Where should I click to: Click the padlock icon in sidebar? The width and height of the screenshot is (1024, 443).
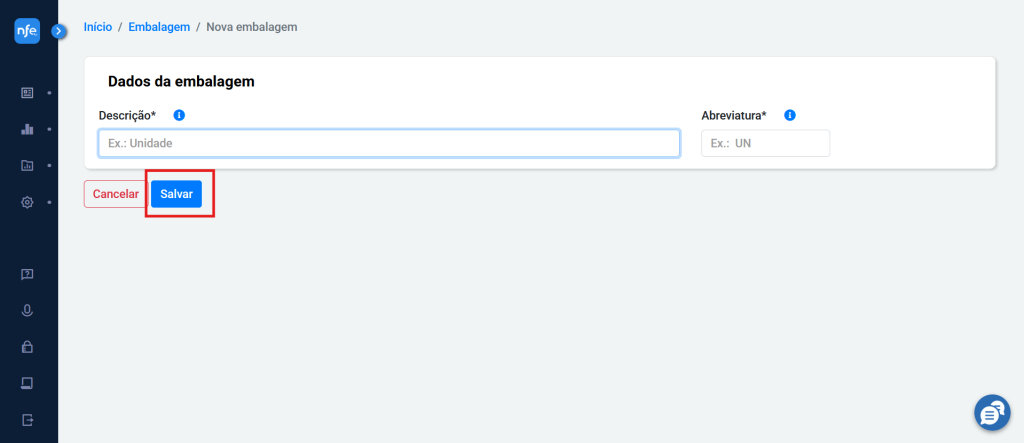[27, 346]
